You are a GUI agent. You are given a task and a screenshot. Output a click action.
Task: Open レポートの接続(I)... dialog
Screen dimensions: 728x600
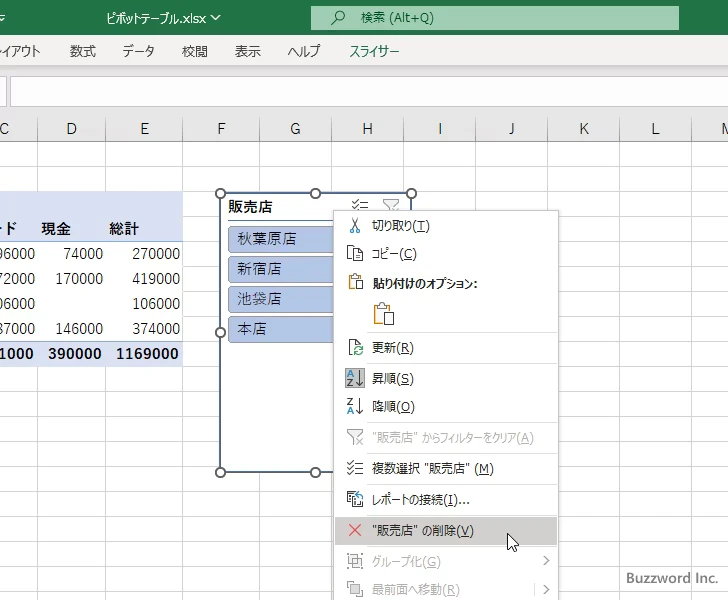coord(446,499)
